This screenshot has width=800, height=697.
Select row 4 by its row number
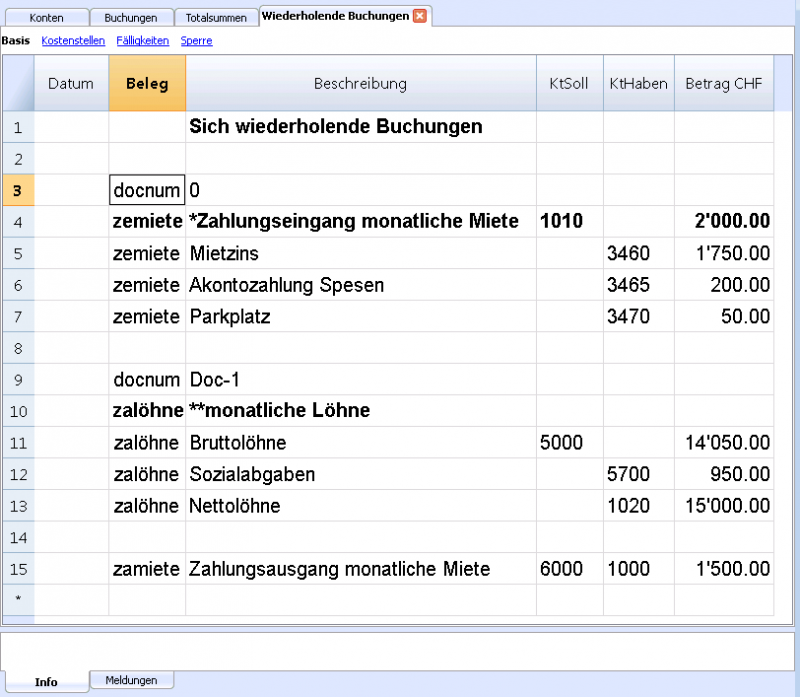click(x=19, y=221)
